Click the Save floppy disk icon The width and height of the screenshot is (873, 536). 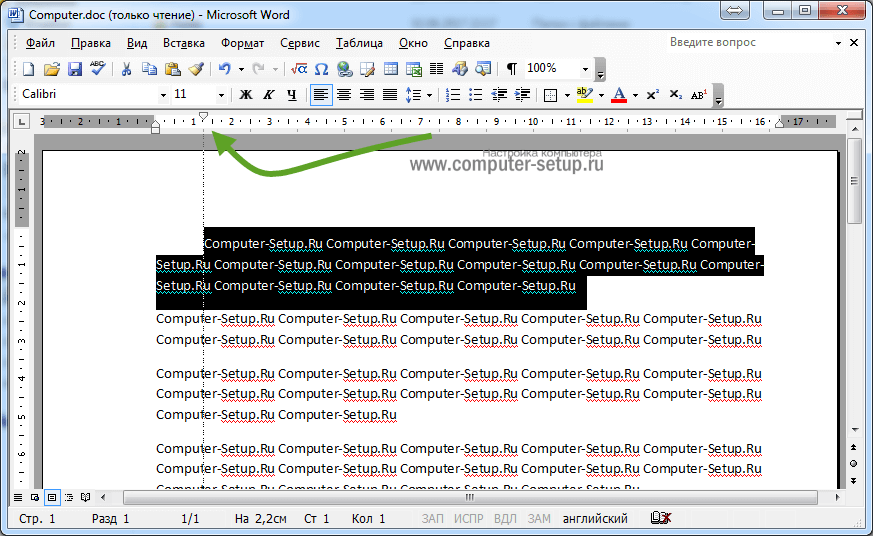[x=74, y=69]
